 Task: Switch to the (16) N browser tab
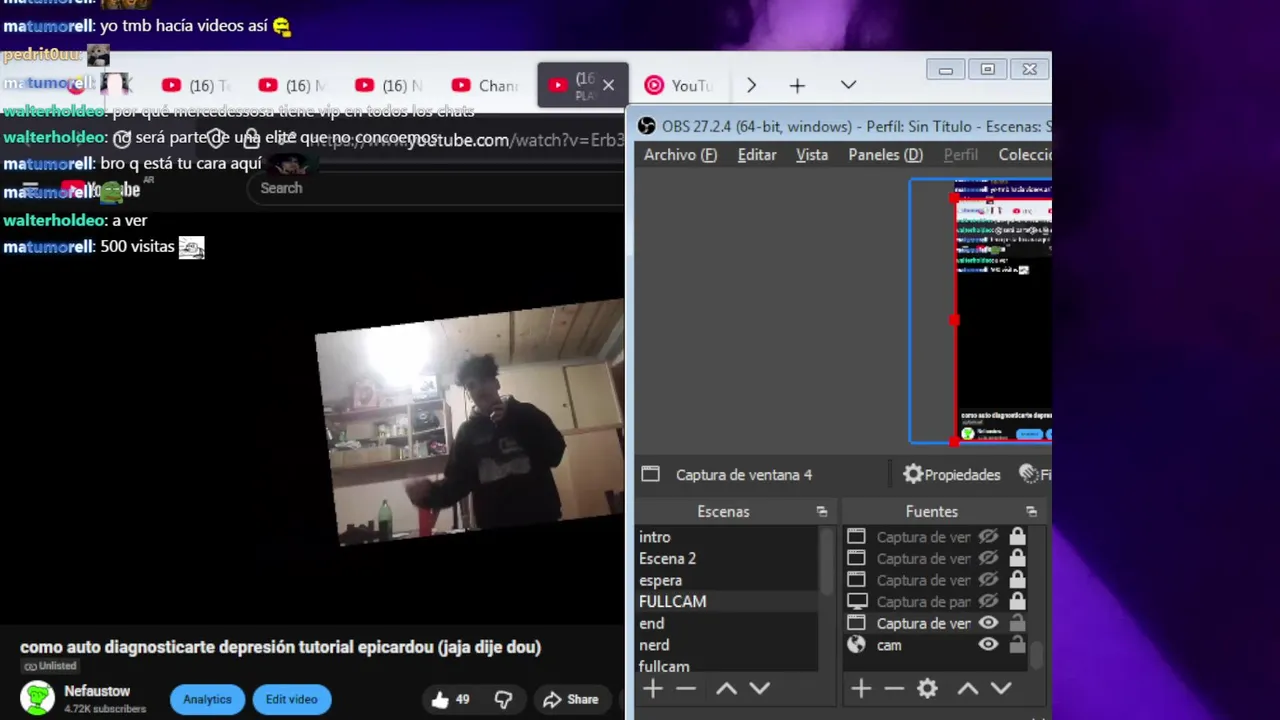[x=388, y=86]
